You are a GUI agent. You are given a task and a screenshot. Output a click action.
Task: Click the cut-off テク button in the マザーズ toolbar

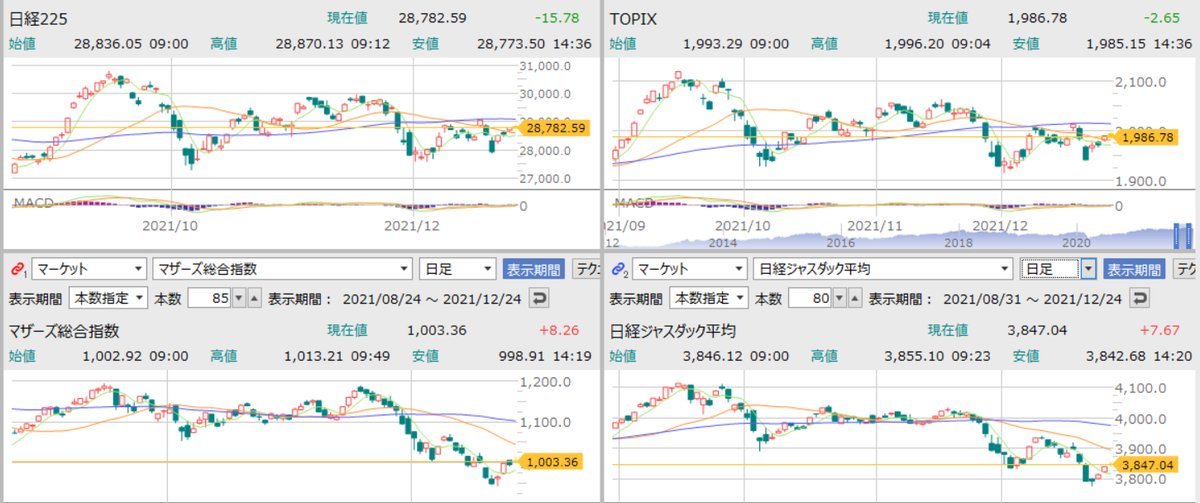click(587, 269)
